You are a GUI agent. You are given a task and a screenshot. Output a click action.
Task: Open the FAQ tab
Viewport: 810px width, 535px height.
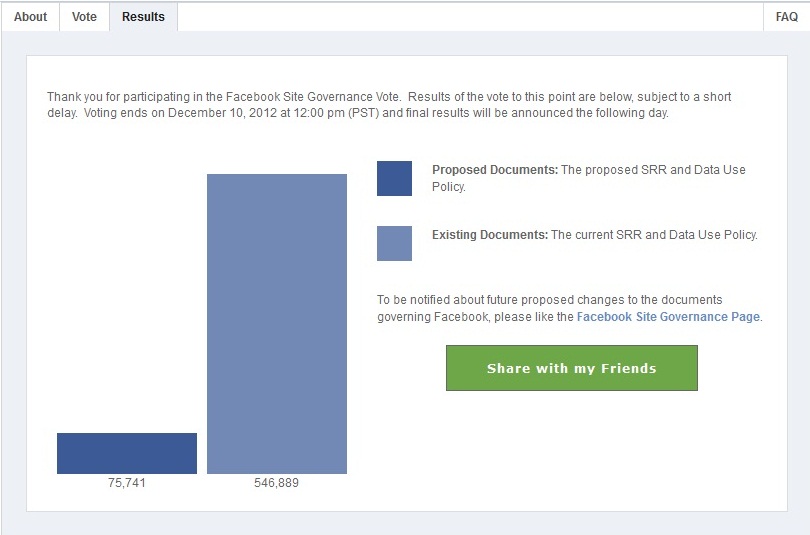click(786, 17)
